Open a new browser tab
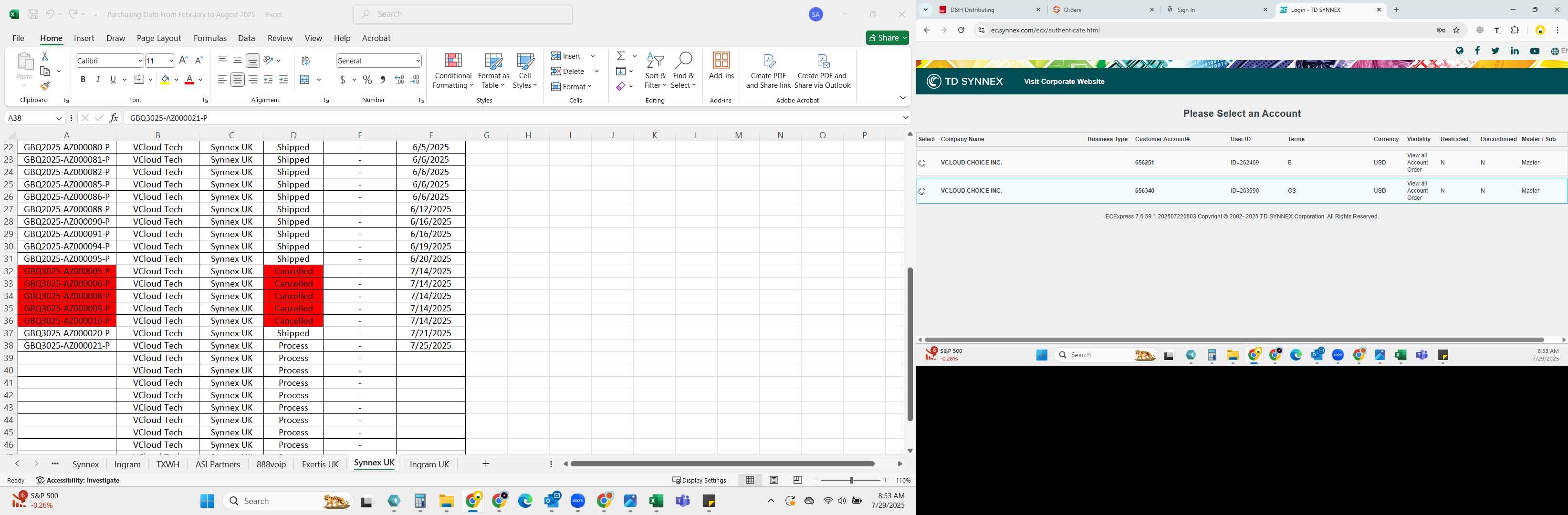 [x=1396, y=10]
